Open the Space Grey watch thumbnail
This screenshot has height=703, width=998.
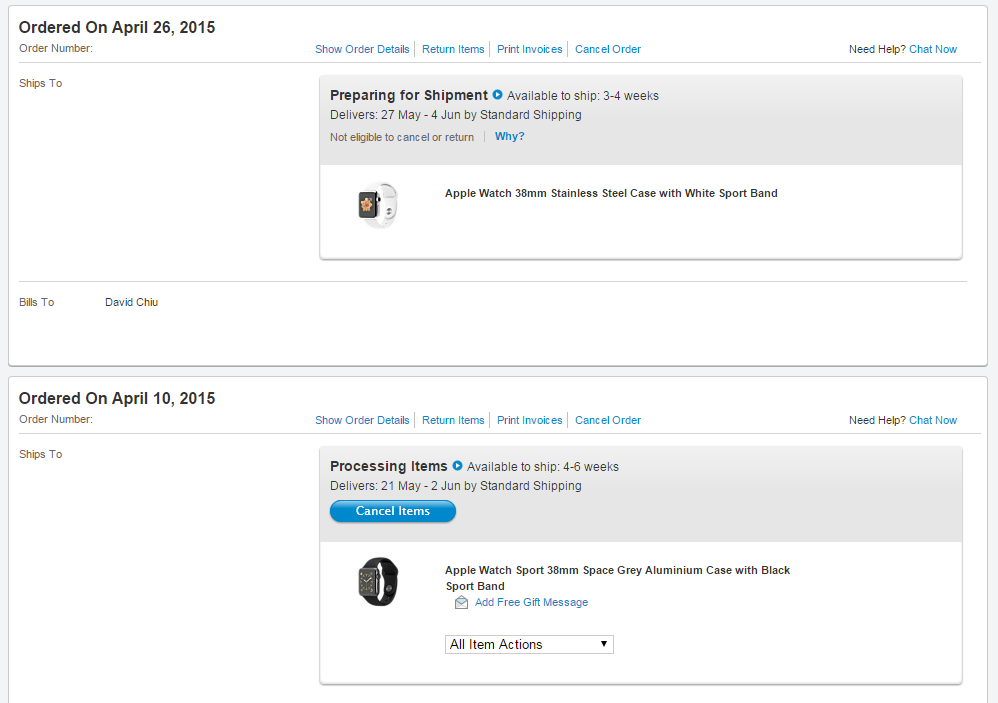click(378, 581)
